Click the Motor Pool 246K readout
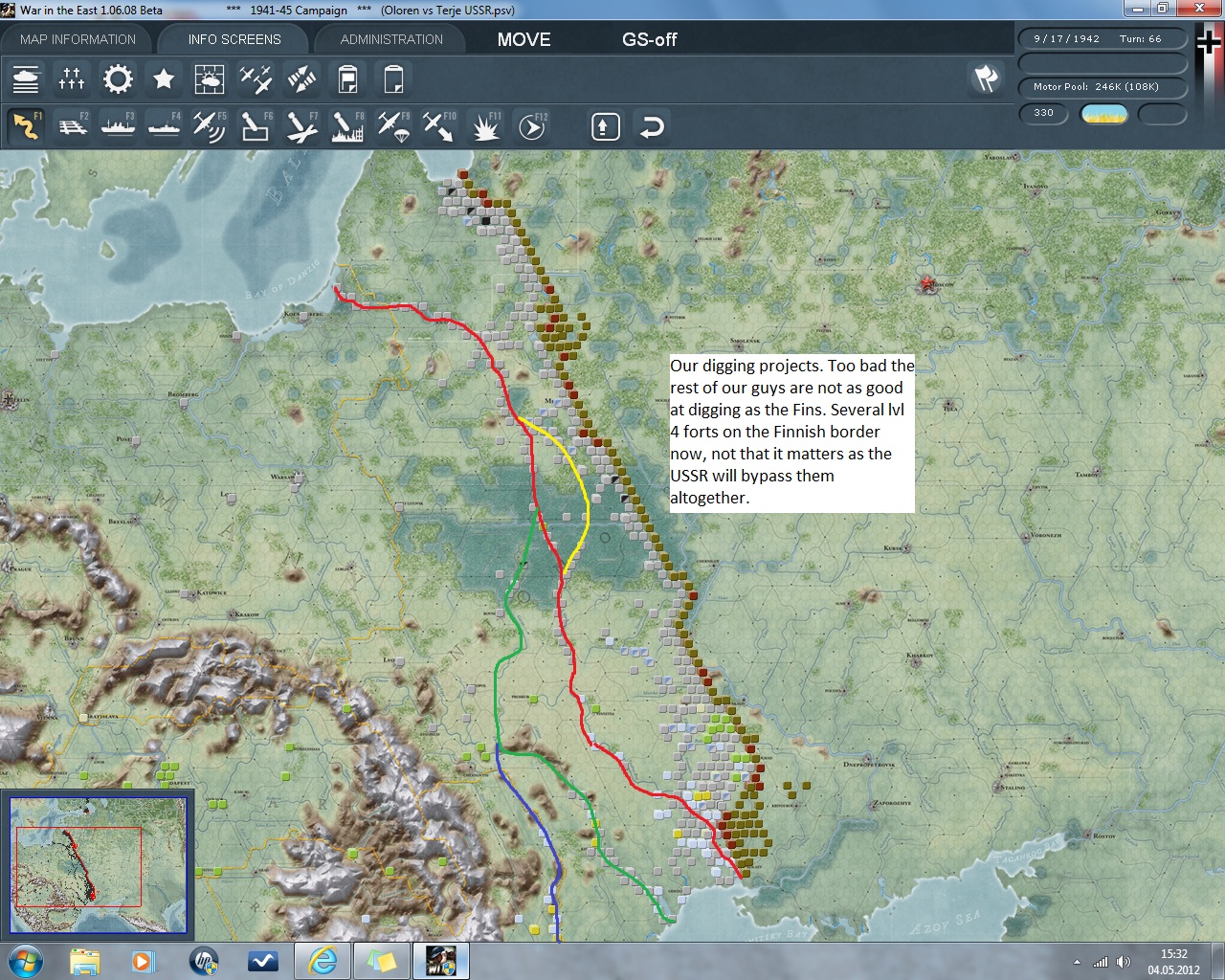The image size is (1225, 980). pyautogui.click(x=1102, y=87)
